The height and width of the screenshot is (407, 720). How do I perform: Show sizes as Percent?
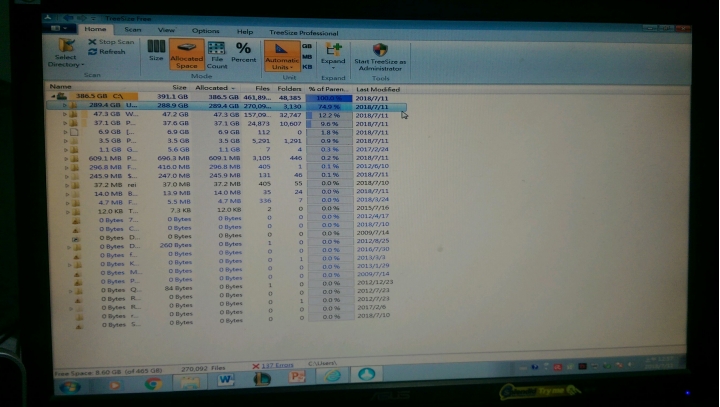tap(243, 52)
